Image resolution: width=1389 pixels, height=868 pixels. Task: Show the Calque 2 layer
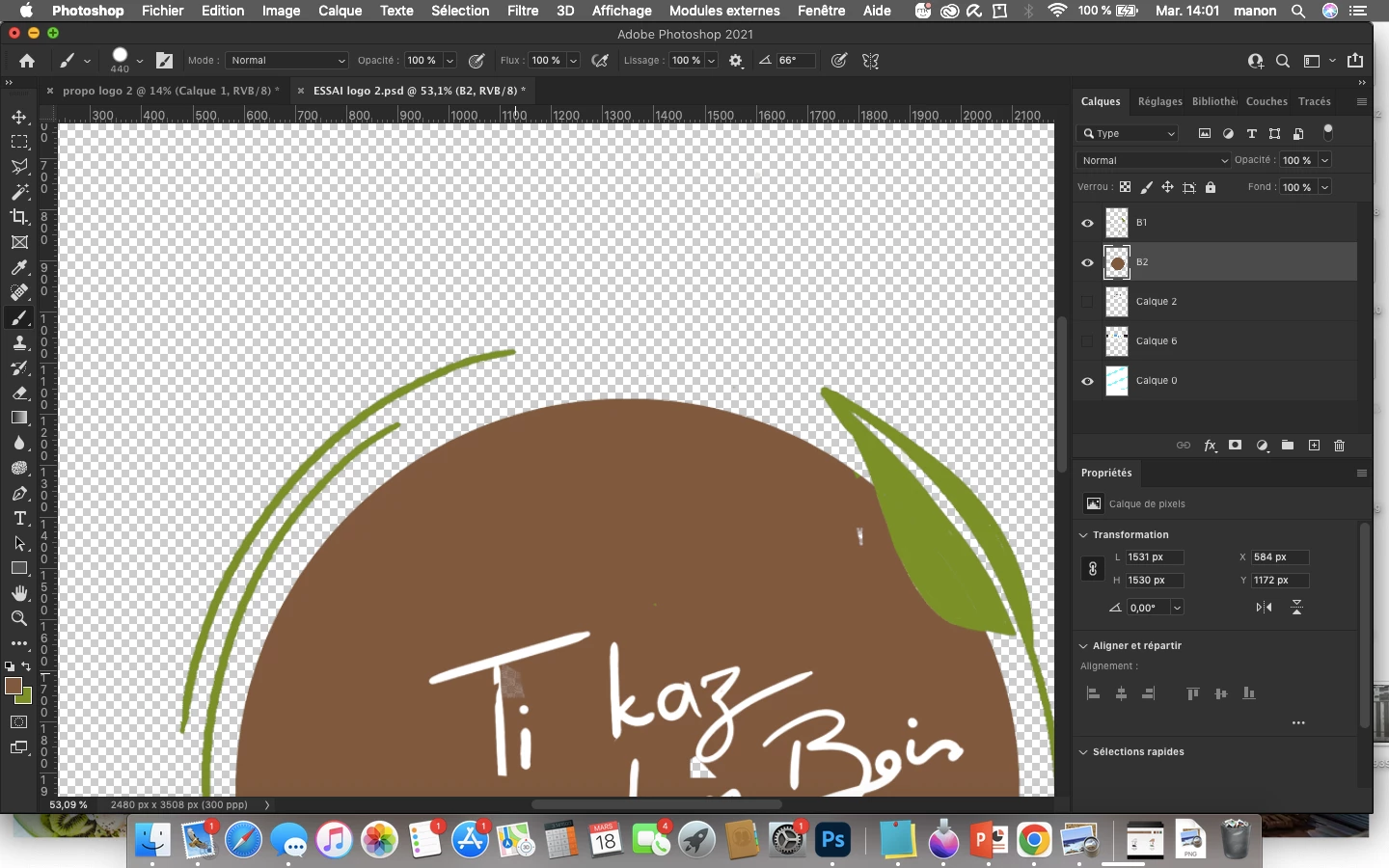[1087, 302]
